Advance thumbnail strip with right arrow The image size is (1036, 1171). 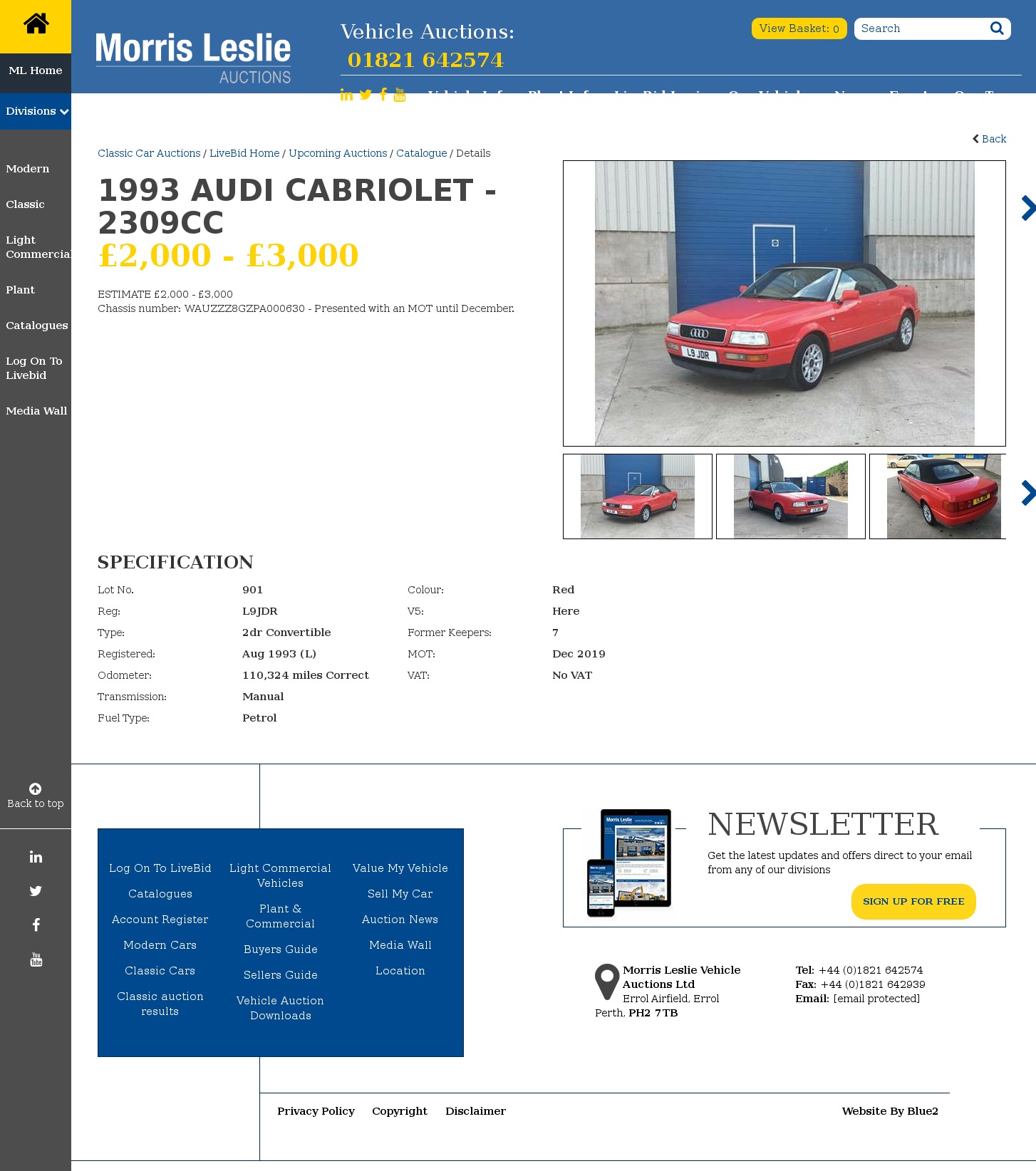(1028, 493)
